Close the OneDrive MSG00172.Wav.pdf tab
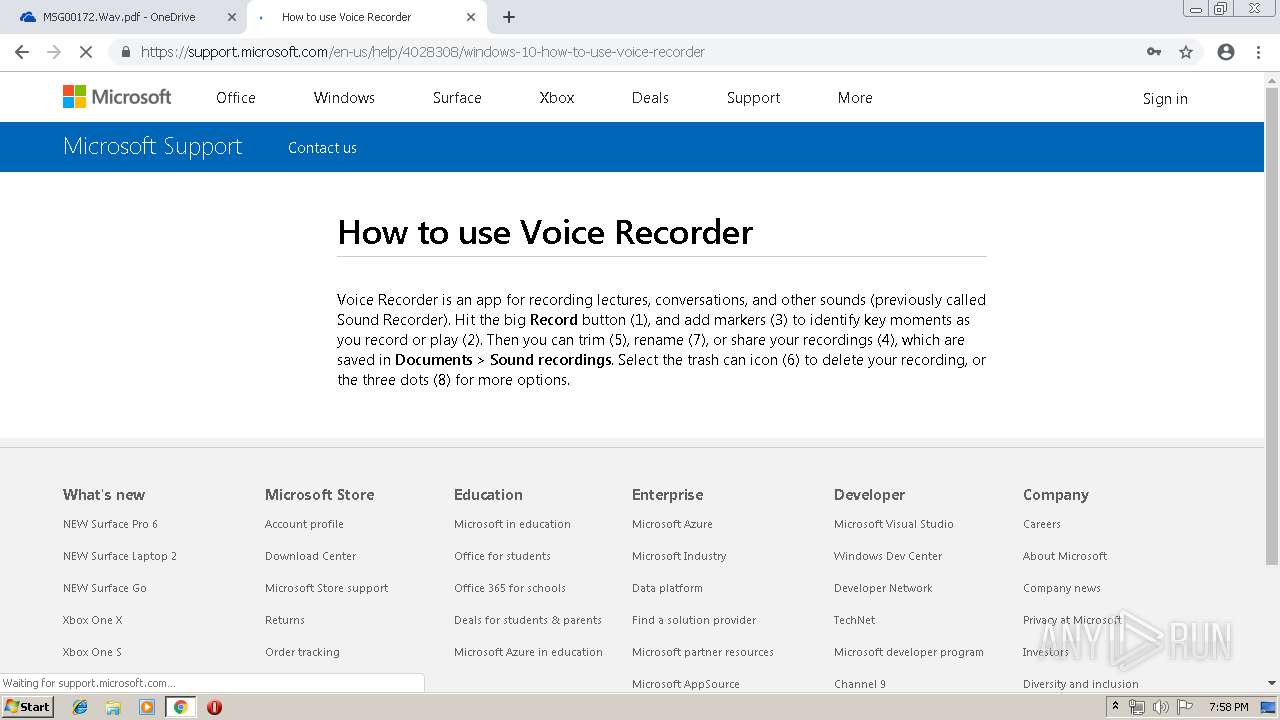 232,17
